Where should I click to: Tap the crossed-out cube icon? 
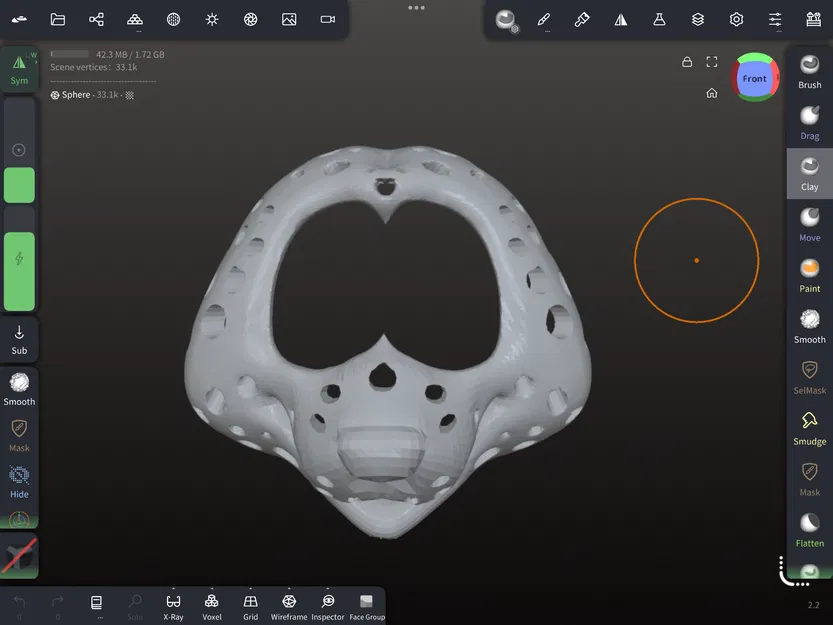pos(19,556)
